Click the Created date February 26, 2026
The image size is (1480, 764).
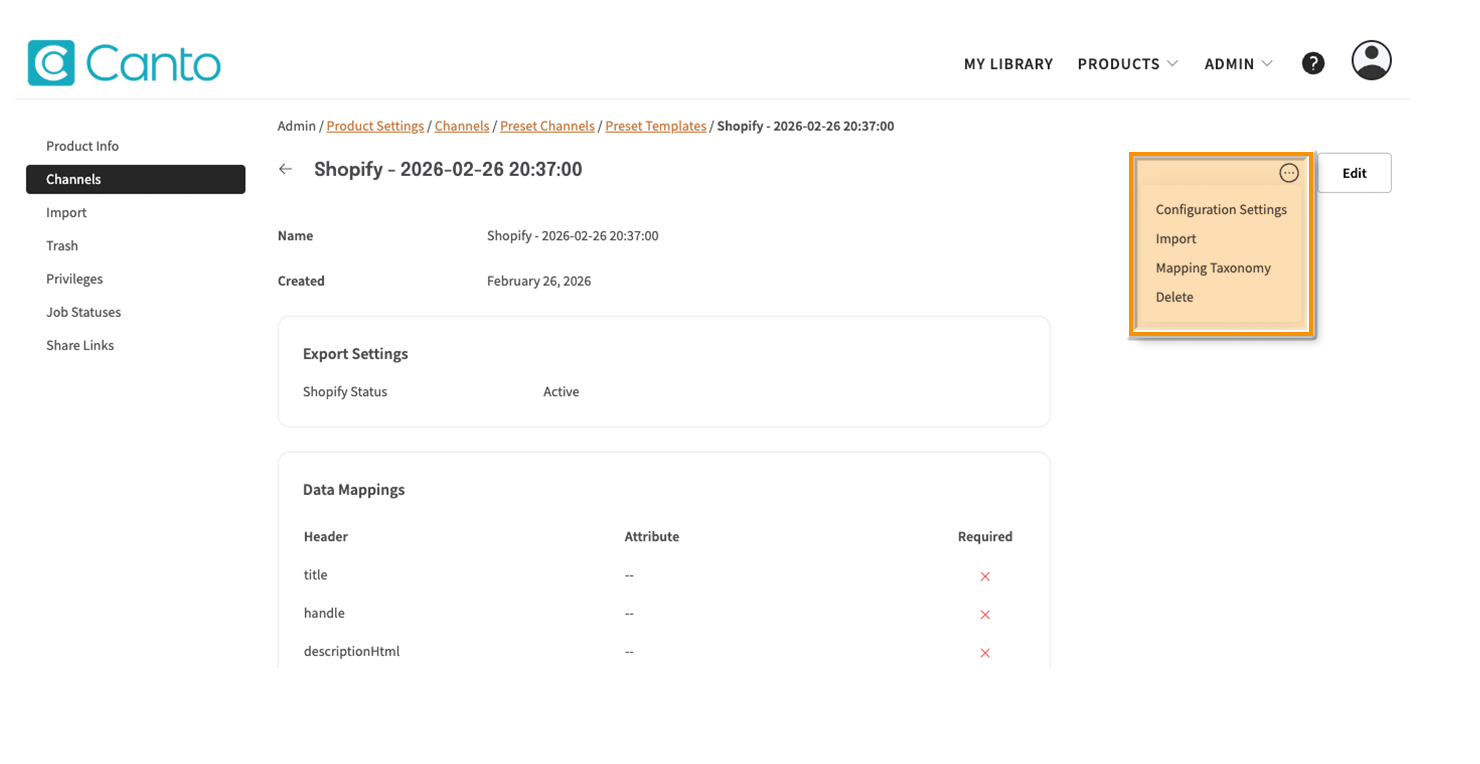point(539,281)
